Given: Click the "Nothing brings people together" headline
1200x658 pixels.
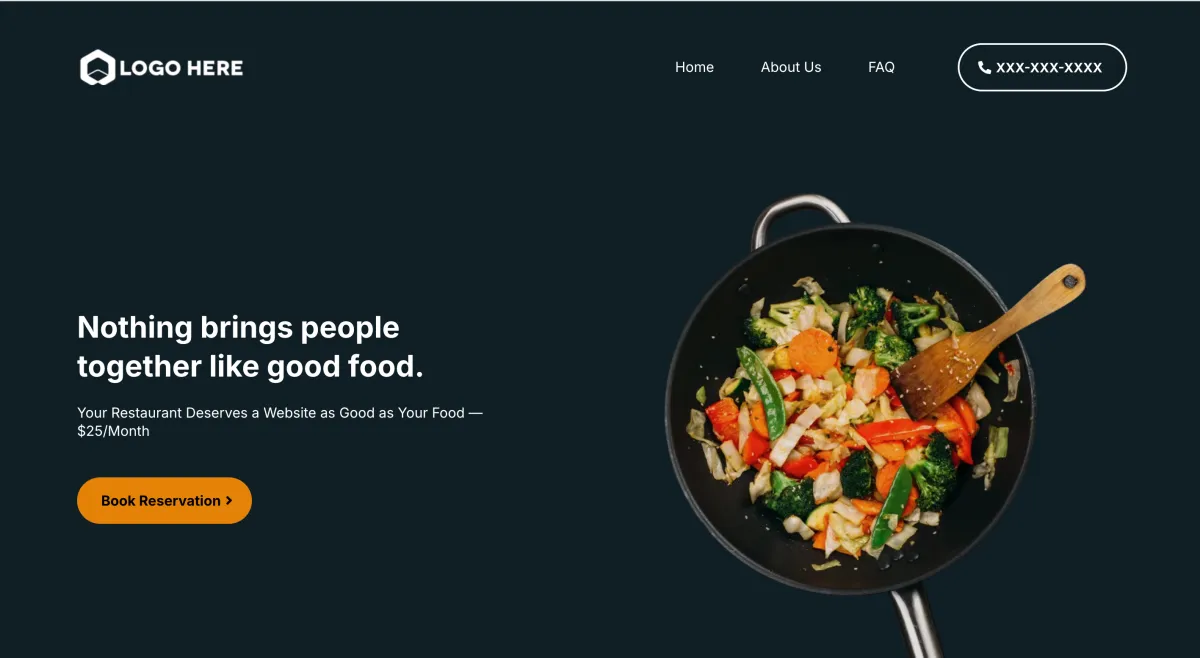Looking at the screenshot, I should pos(250,346).
